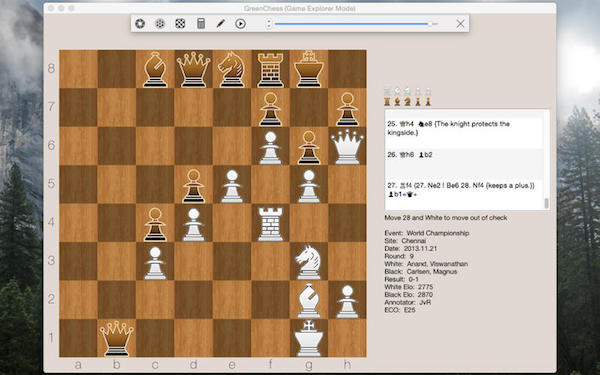This screenshot has height=375, width=600.
Task: Select the white pawn on f6
Action: [x=271, y=147]
